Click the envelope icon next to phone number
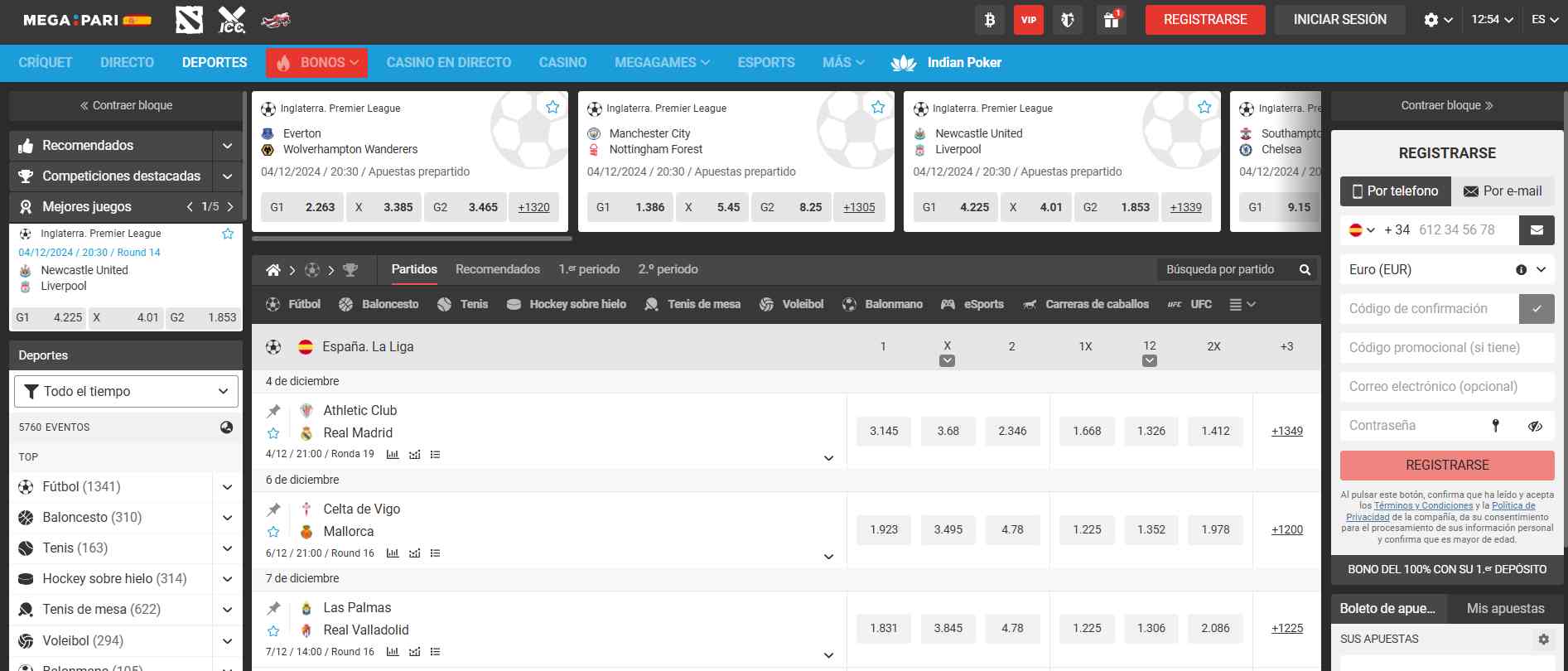The image size is (1568, 671). (x=1537, y=230)
